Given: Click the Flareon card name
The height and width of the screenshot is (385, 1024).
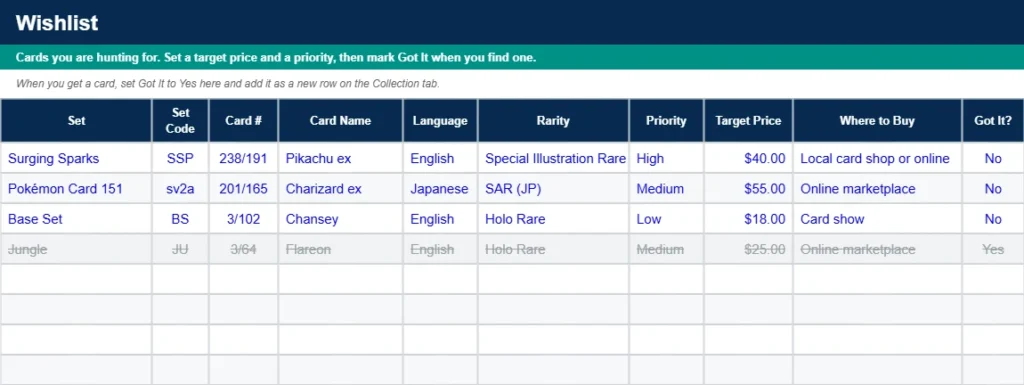Looking at the screenshot, I should coord(340,249).
